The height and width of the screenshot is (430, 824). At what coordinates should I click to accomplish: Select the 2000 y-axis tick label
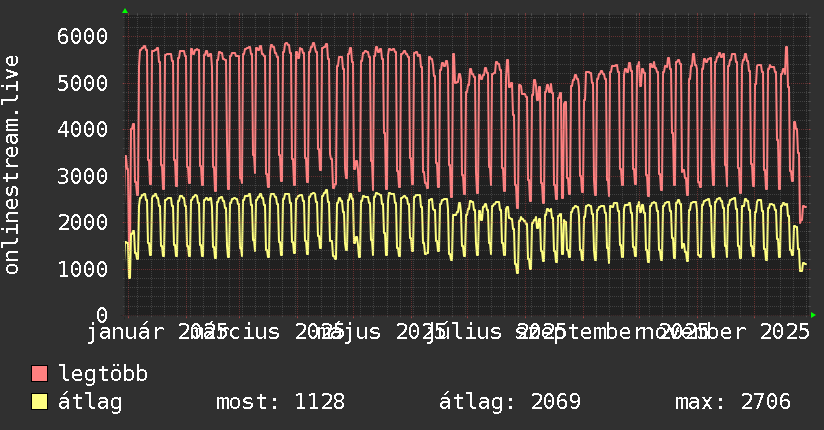pos(83,222)
